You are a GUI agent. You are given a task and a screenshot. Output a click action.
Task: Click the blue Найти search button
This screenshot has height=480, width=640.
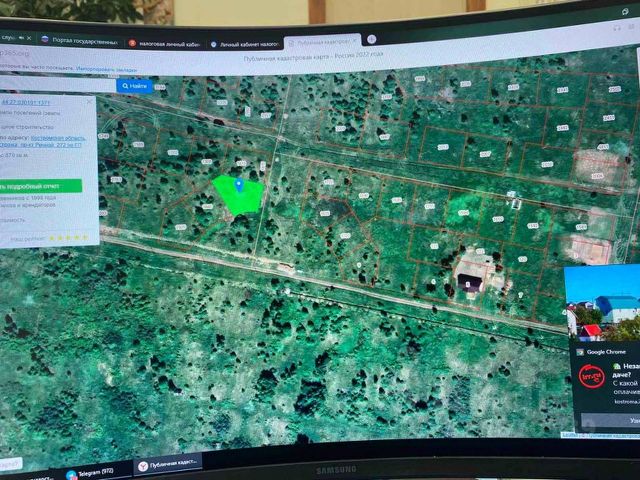[134, 86]
